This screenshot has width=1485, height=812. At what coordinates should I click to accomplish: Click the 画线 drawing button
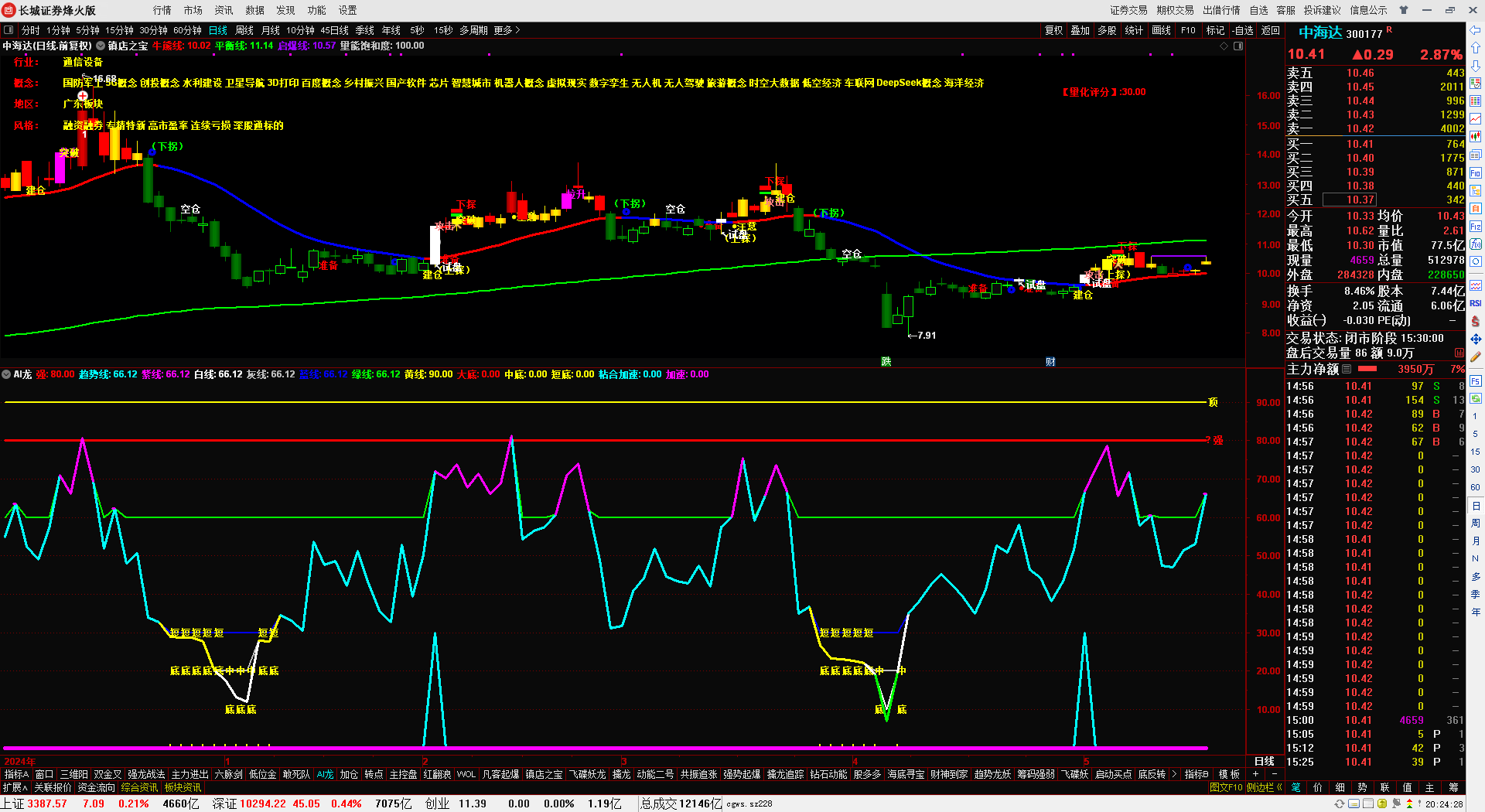[1161, 30]
